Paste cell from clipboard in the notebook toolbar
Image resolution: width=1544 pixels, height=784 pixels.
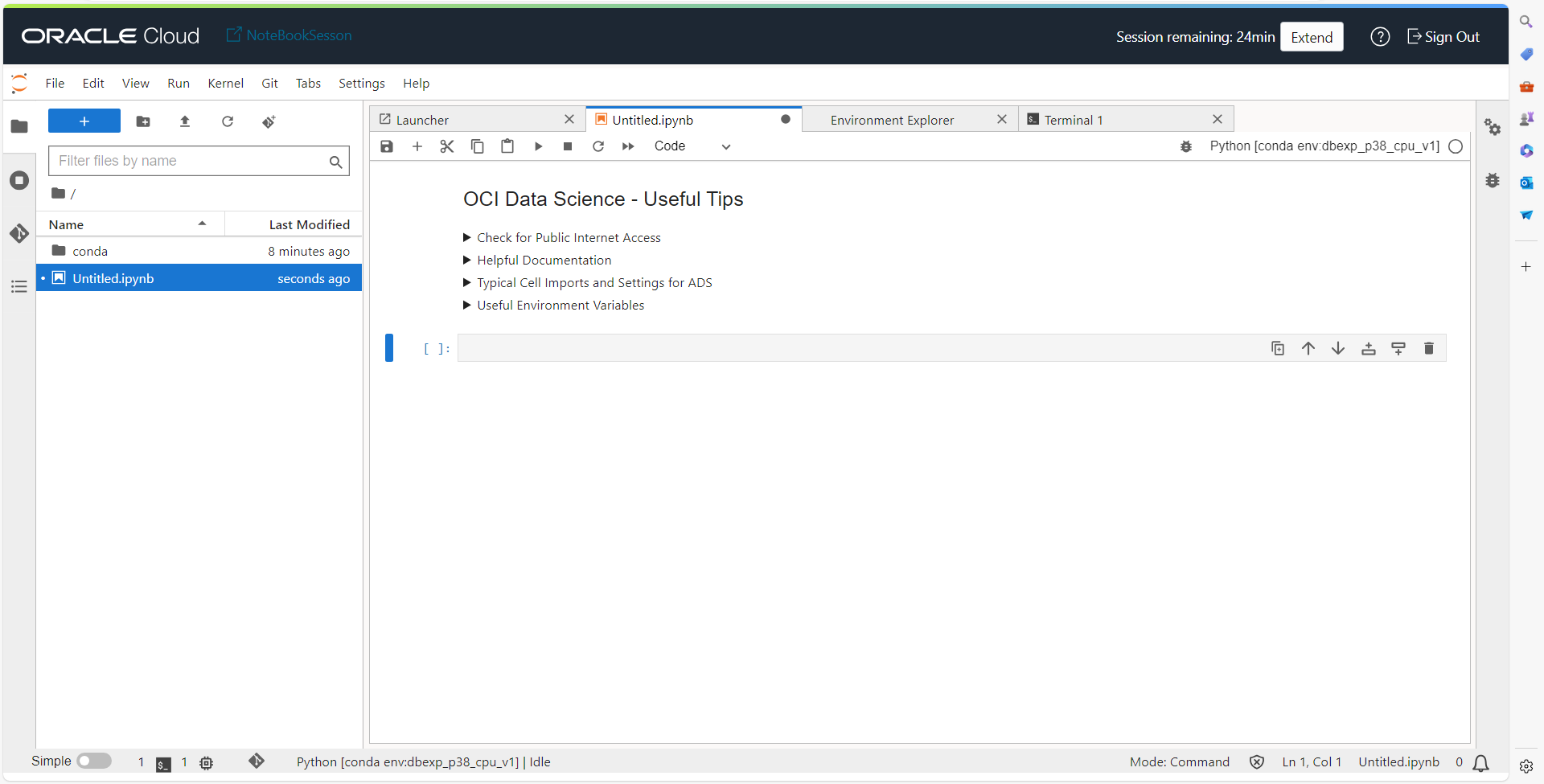coord(507,146)
